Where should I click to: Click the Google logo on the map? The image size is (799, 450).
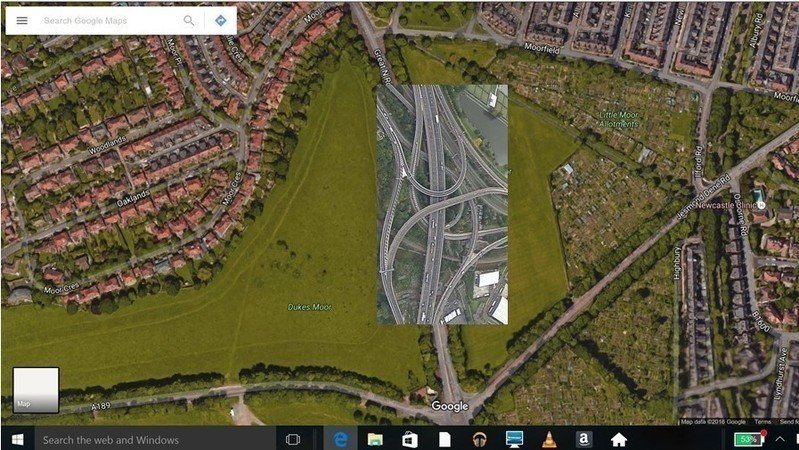(x=449, y=406)
